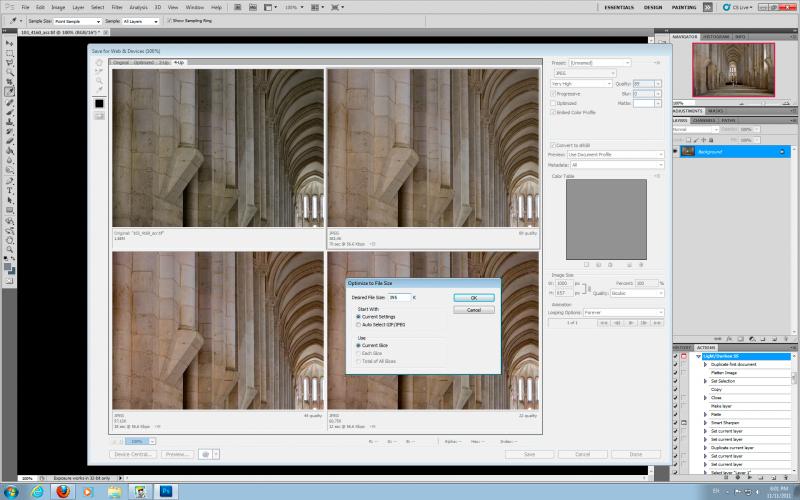Select the Hand tool in Save for Web dialog
This screenshot has width=800, height=500.
click(x=99, y=62)
